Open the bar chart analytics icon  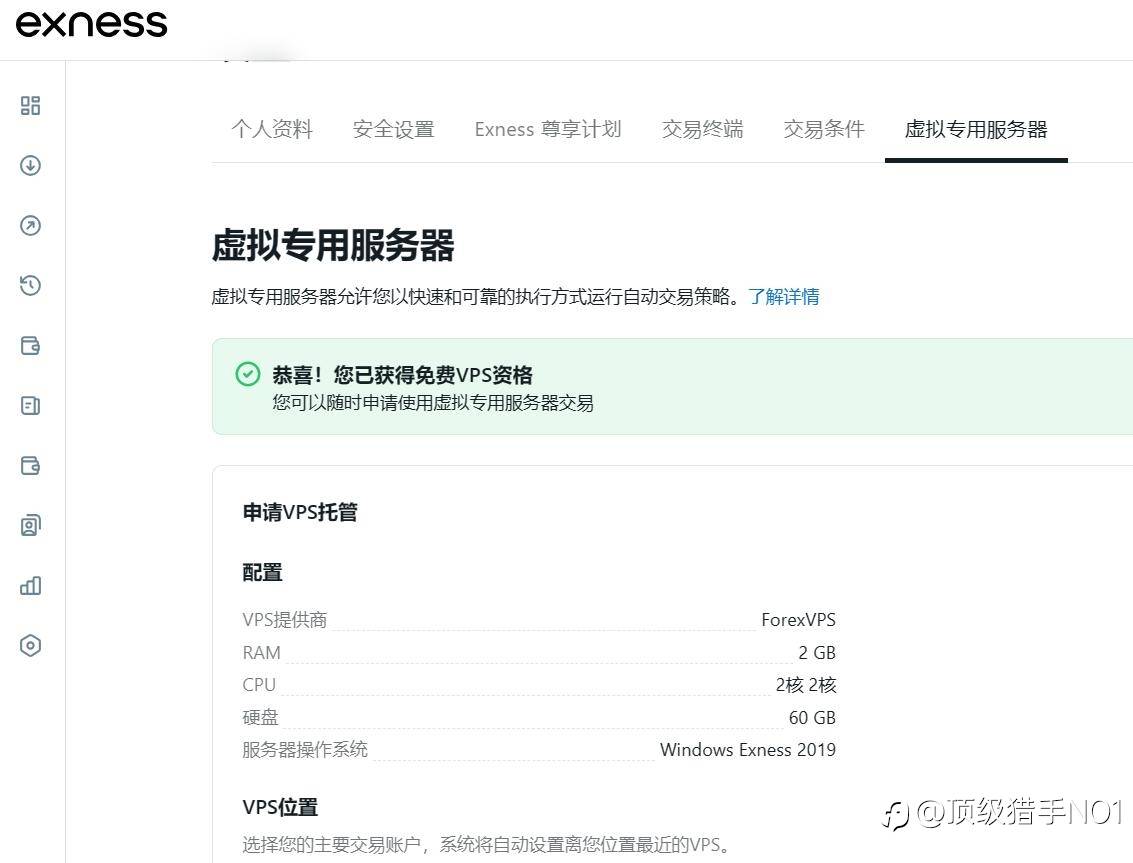[x=30, y=586]
